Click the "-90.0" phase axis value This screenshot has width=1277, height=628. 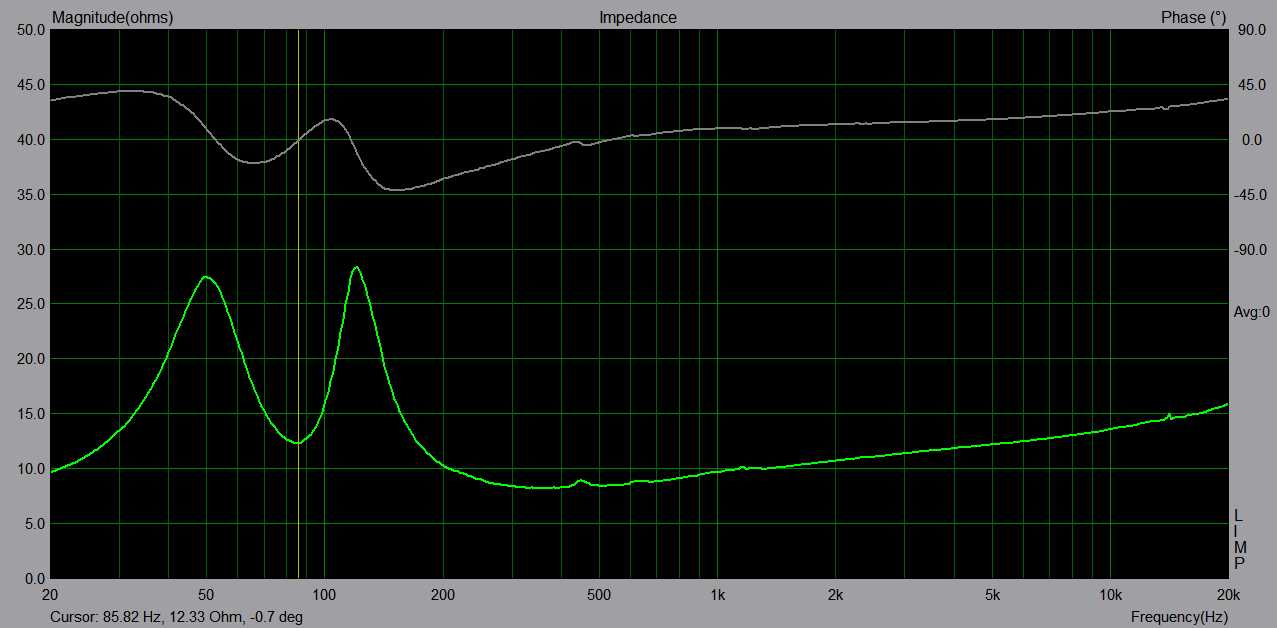tap(1250, 250)
